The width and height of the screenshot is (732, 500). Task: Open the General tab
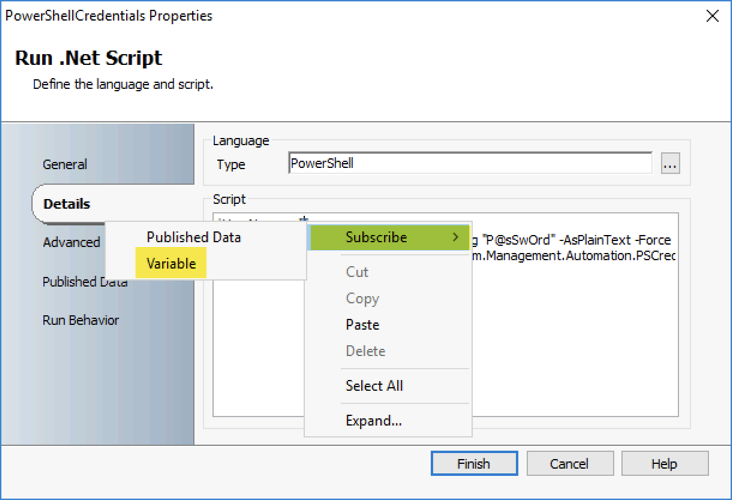pyautogui.click(x=65, y=164)
